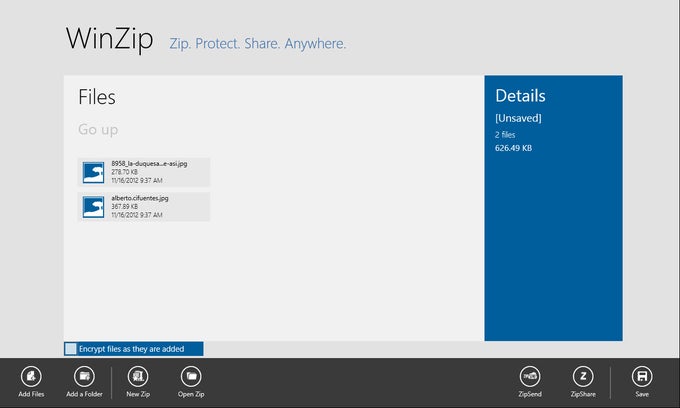680x408 pixels.
Task: Click the Add Files icon
Action: tap(31, 376)
